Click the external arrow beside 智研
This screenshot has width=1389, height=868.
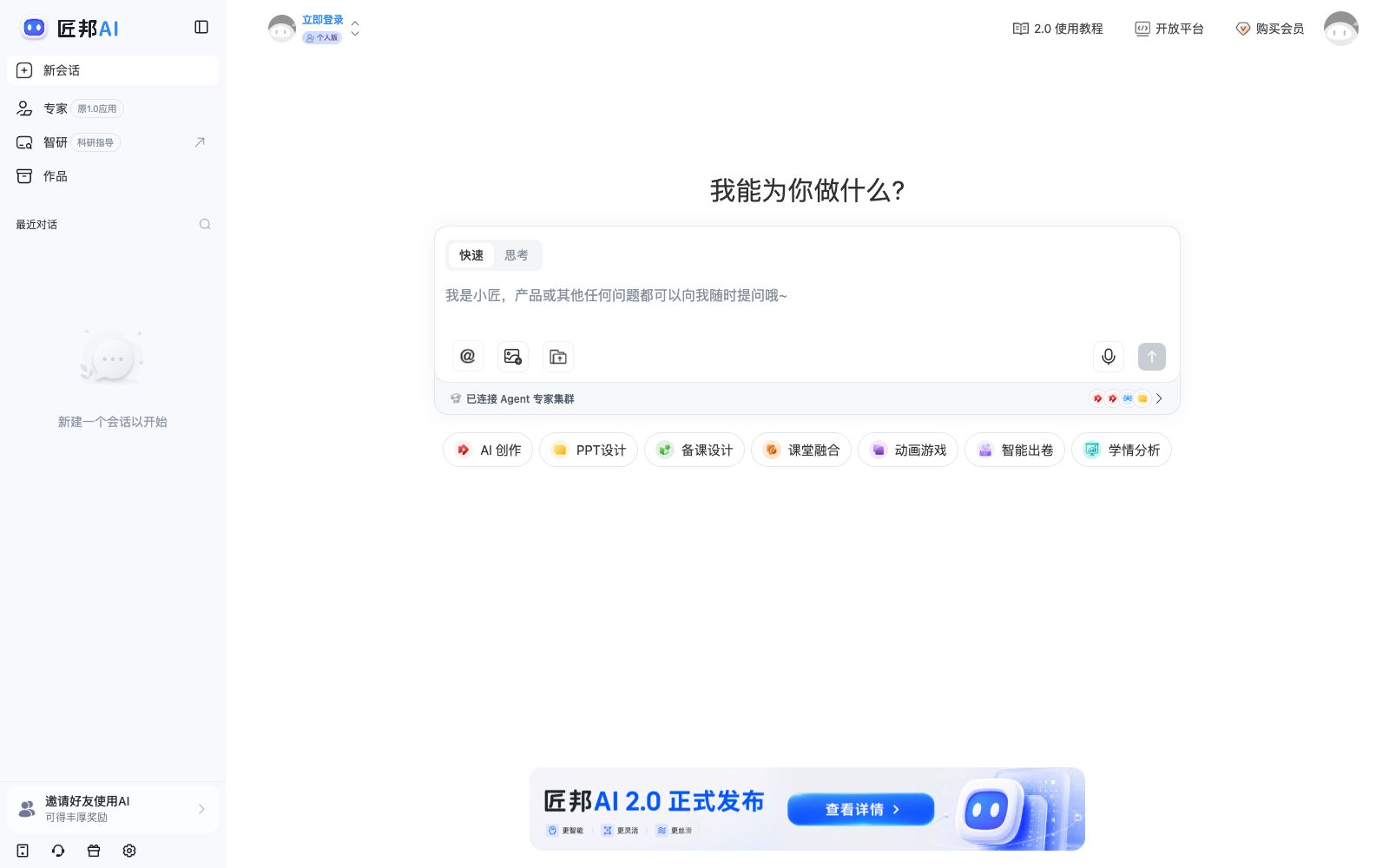click(x=200, y=142)
